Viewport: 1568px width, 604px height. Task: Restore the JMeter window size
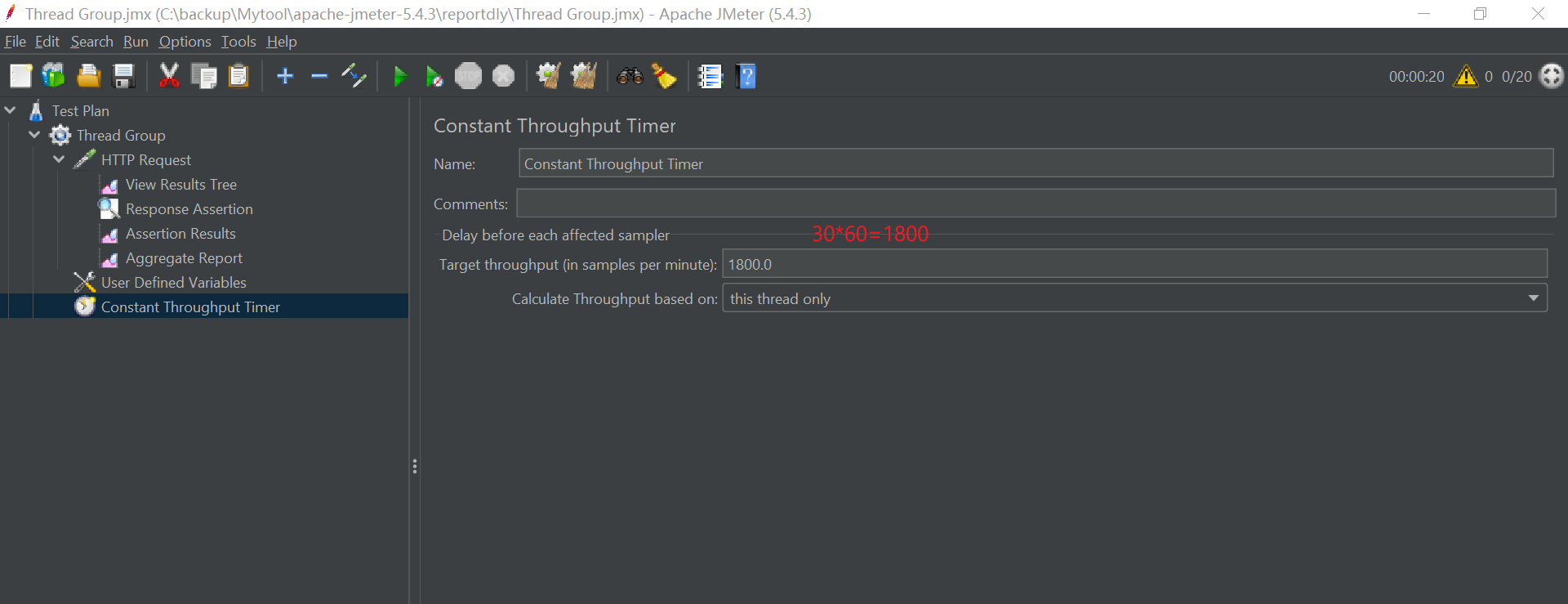click(1480, 14)
